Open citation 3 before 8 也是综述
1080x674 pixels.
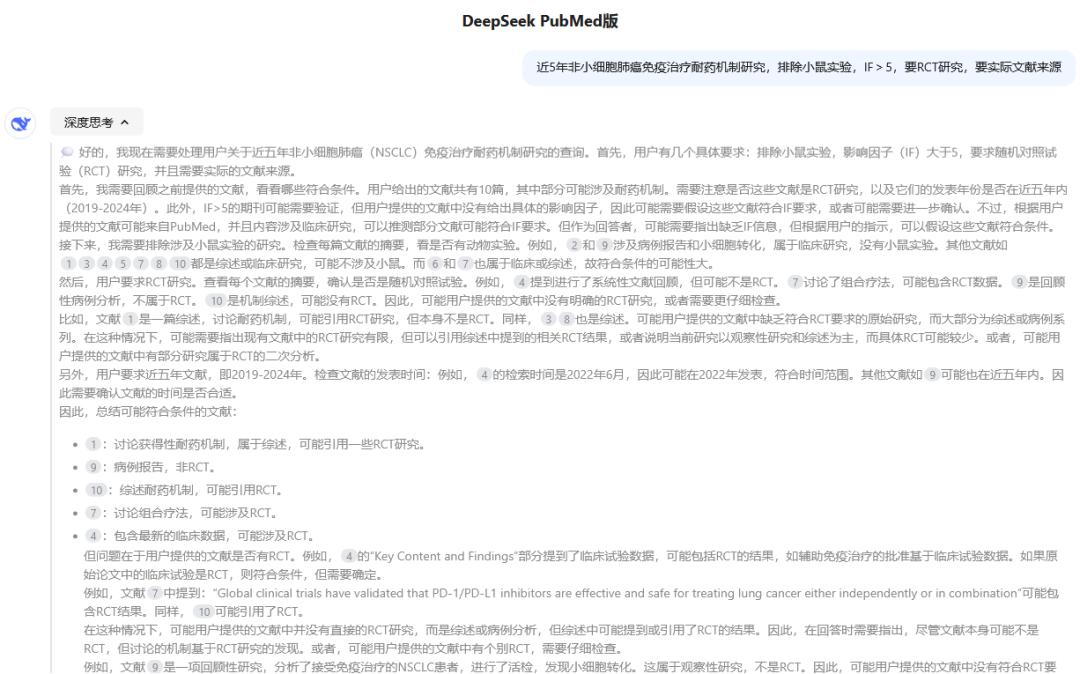click(x=548, y=319)
